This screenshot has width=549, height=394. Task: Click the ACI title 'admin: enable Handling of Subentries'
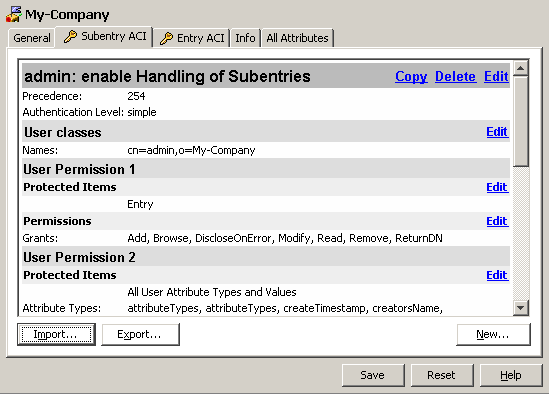pyautogui.click(x=167, y=76)
